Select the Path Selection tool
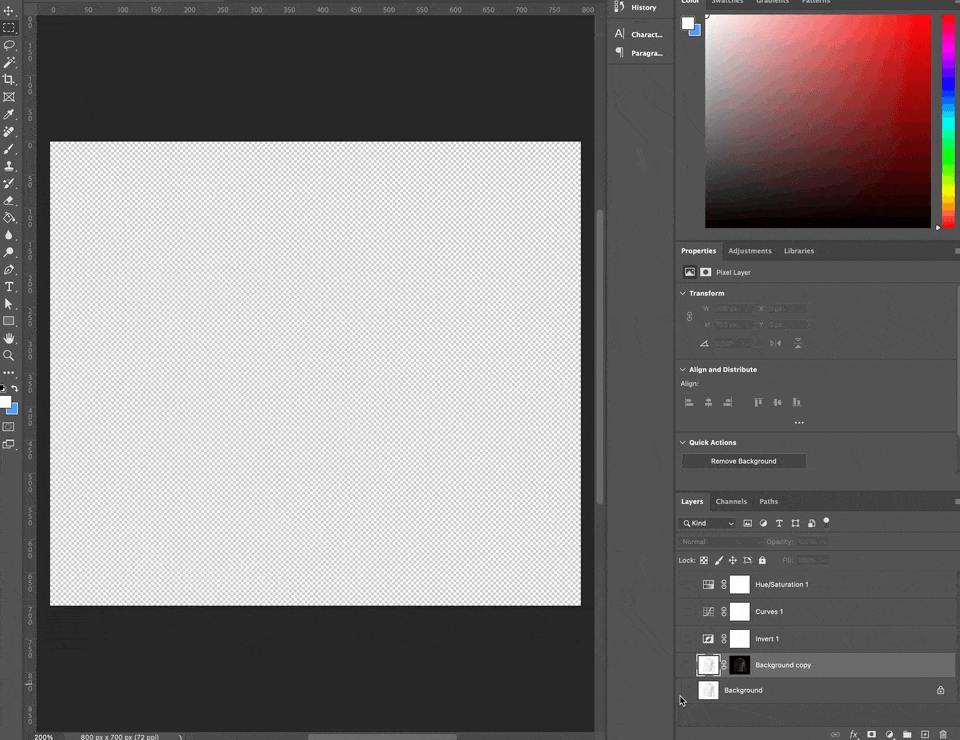This screenshot has height=740, width=960. (9, 304)
